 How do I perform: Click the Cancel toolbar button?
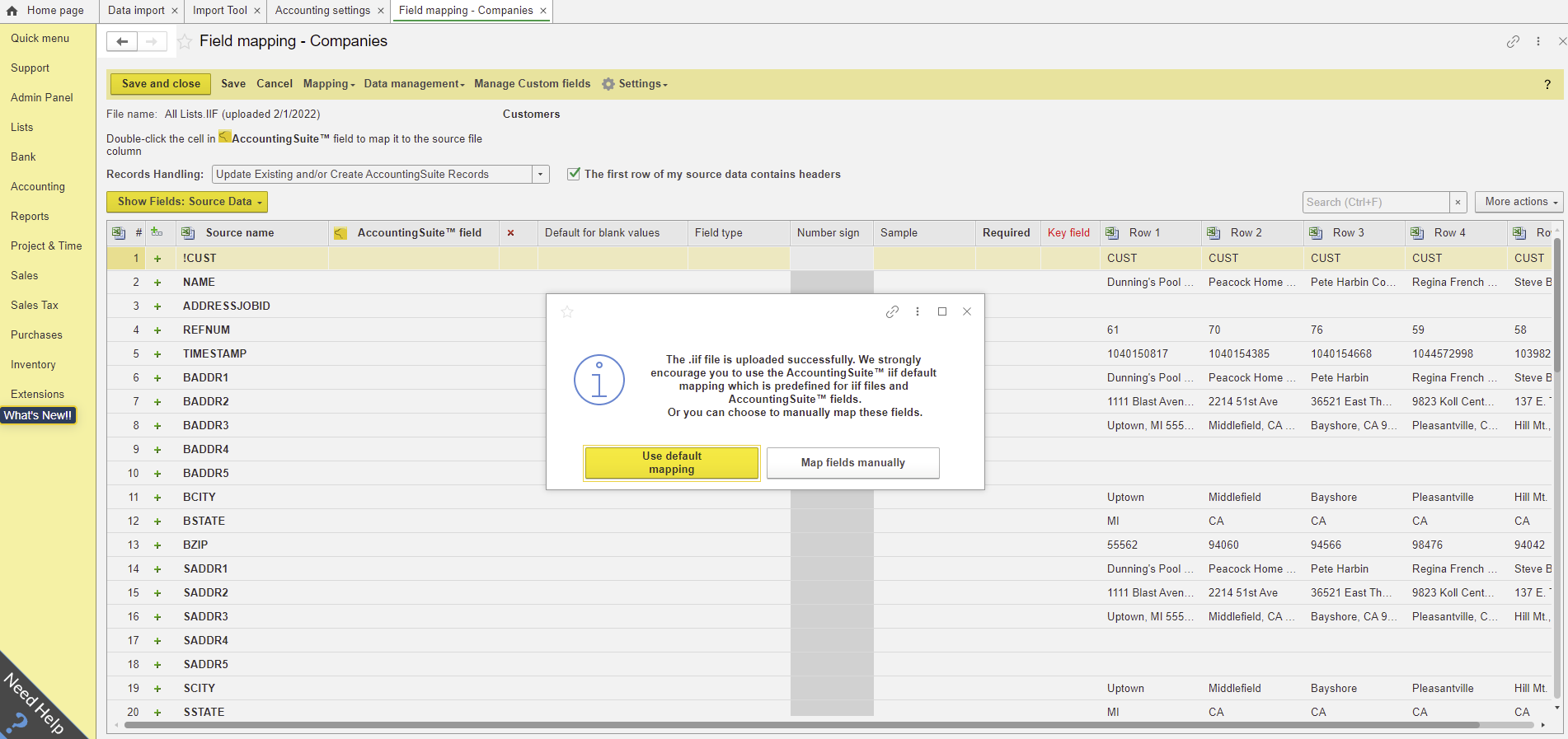coord(275,84)
